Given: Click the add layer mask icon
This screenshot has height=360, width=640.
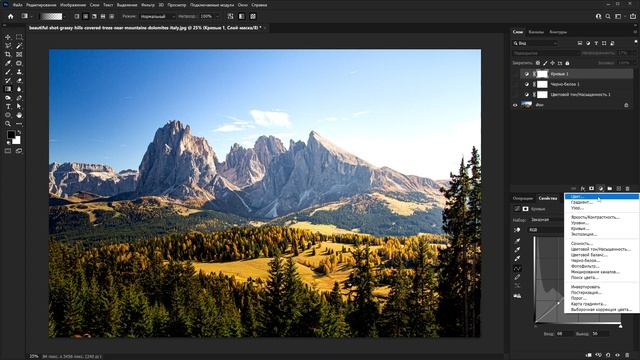Looking at the screenshot, I should point(591,189).
